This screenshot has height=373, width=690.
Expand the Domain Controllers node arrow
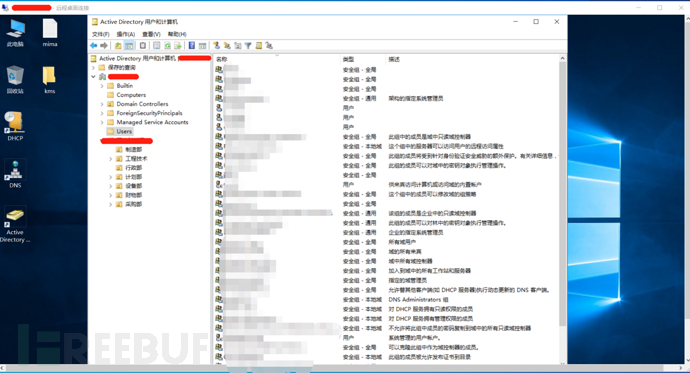[102, 104]
